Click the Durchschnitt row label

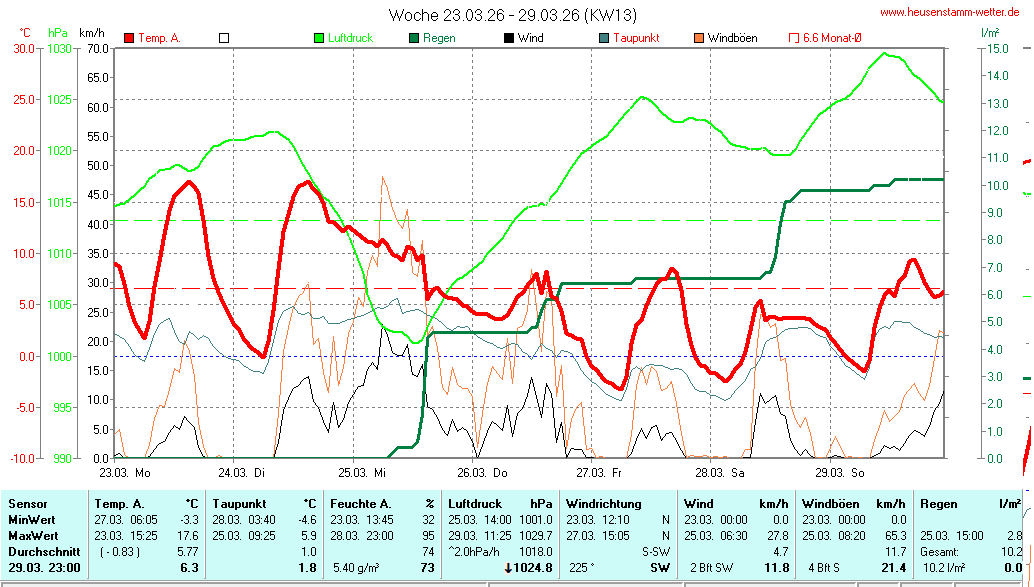click(41, 551)
